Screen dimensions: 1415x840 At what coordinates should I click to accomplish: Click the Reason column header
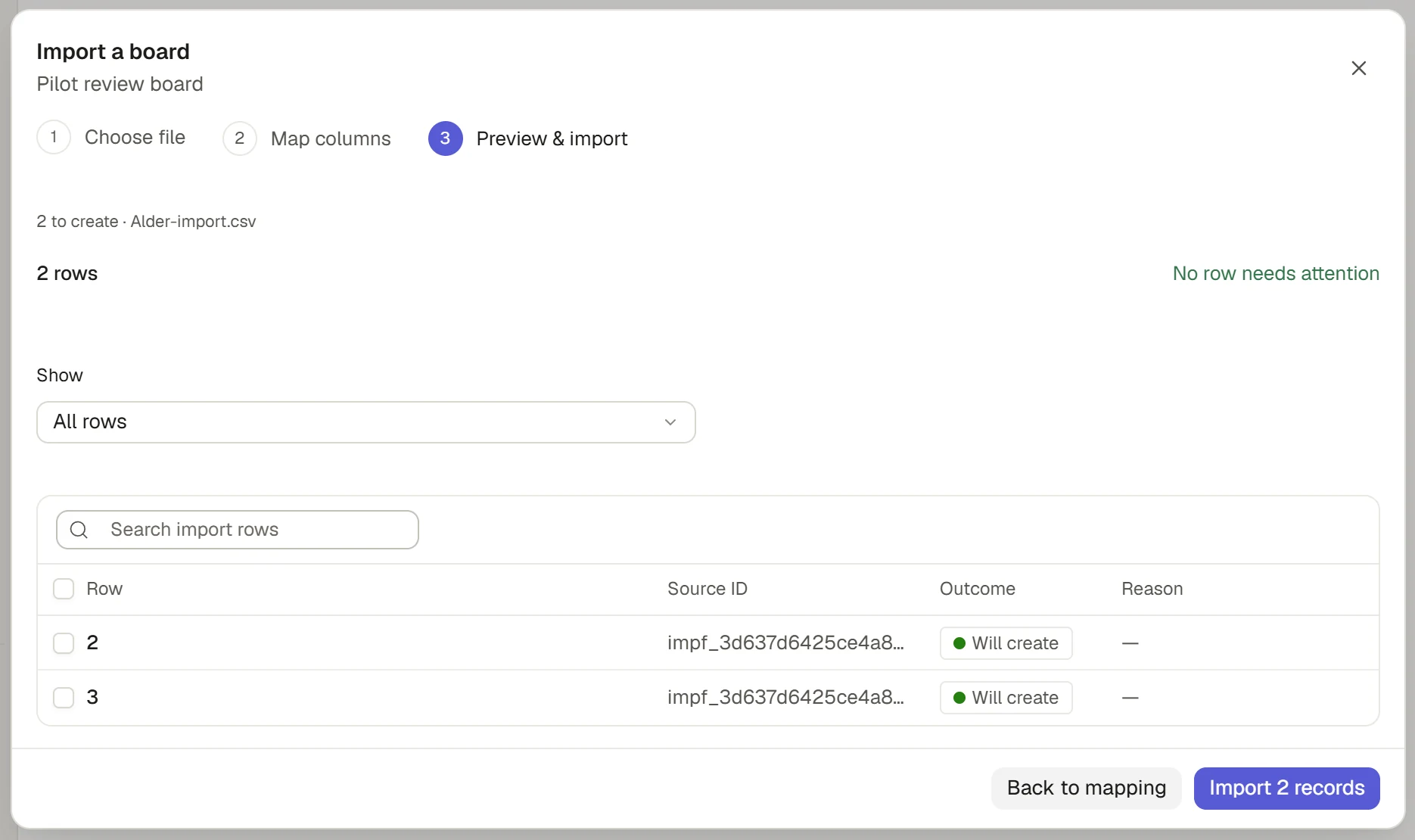click(1152, 589)
